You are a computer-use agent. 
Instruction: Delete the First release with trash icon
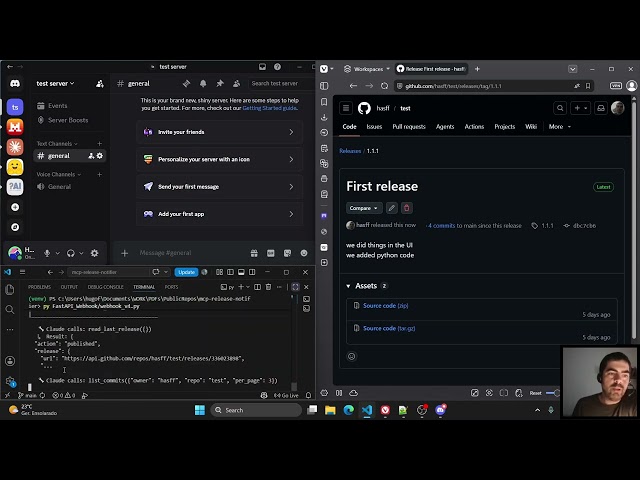pos(407,208)
